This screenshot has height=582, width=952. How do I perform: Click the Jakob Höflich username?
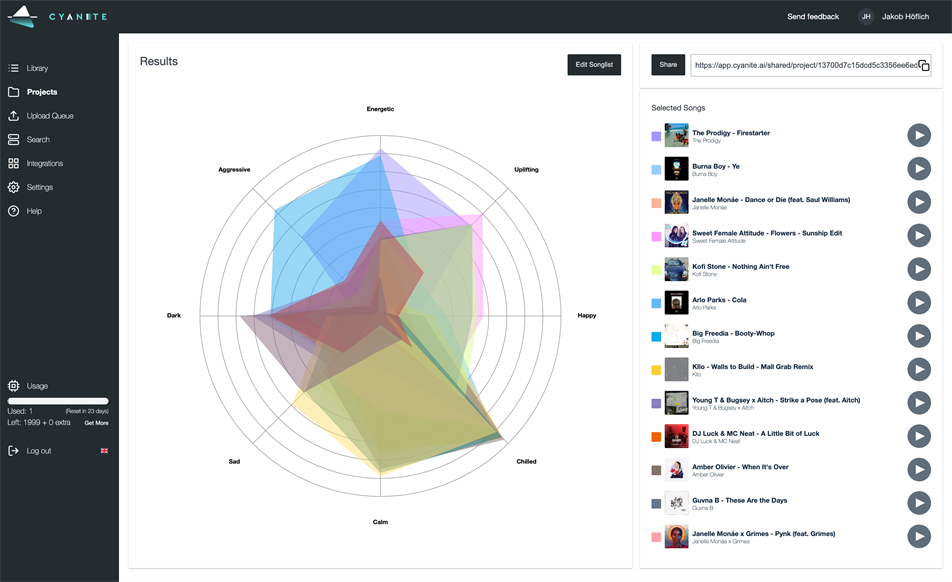[x=905, y=16]
